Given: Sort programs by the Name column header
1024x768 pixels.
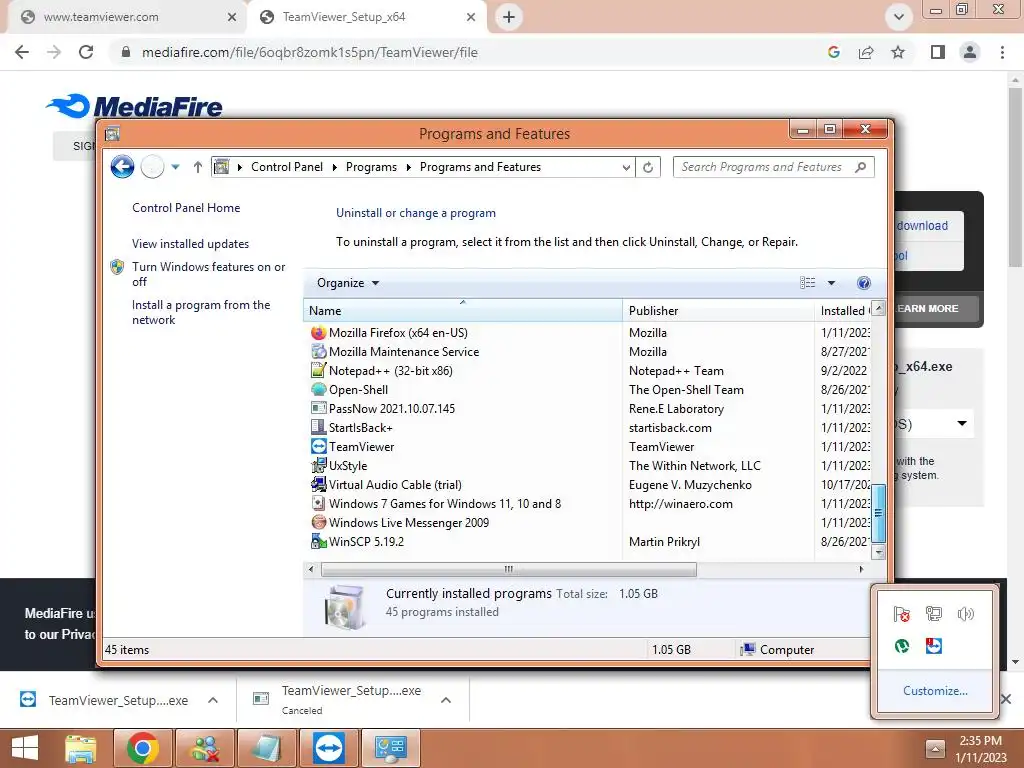Looking at the screenshot, I should (x=463, y=311).
